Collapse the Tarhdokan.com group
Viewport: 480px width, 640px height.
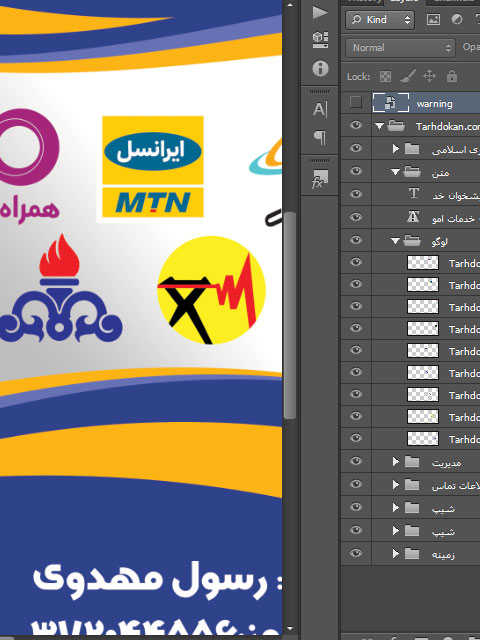click(x=379, y=126)
